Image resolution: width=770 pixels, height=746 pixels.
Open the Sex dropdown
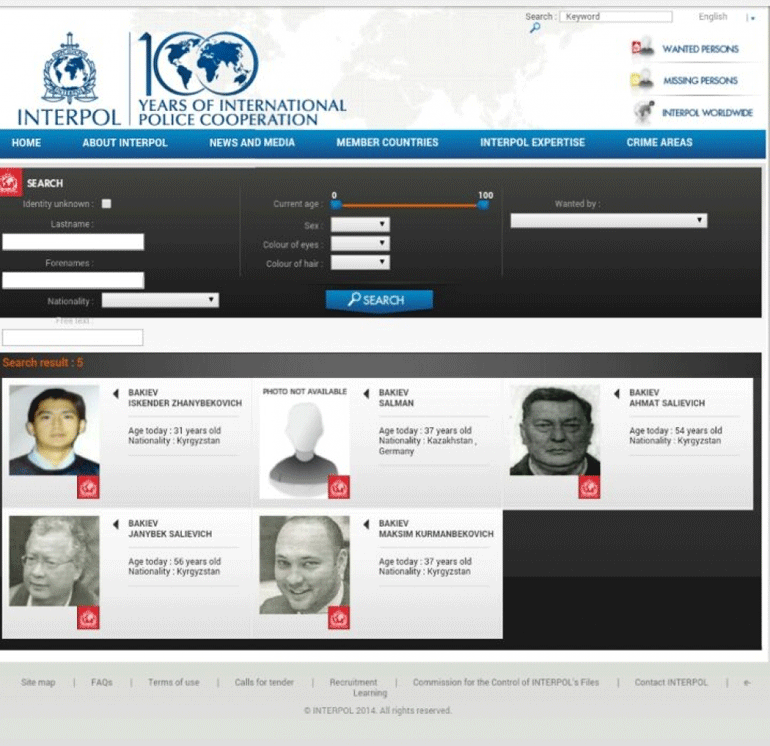click(360, 224)
